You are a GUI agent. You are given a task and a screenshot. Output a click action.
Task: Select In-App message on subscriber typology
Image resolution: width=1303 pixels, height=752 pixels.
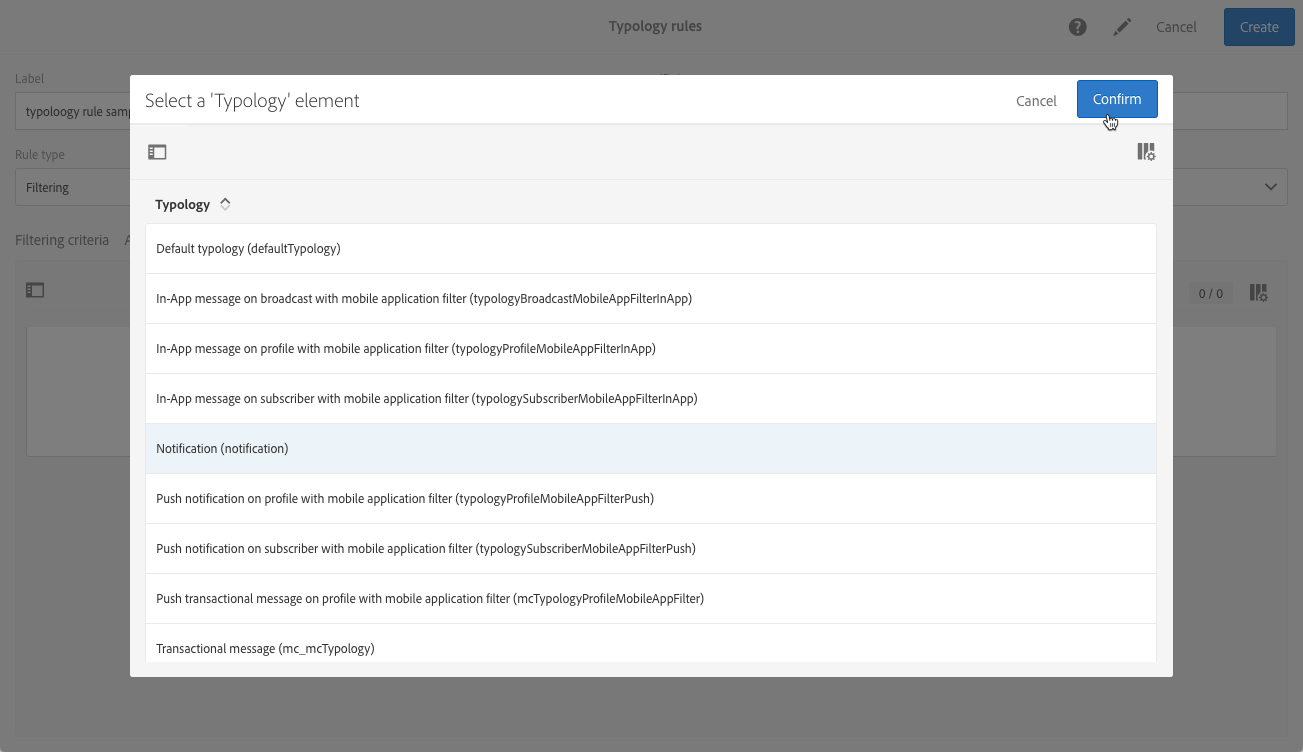pyautogui.click(x=427, y=398)
